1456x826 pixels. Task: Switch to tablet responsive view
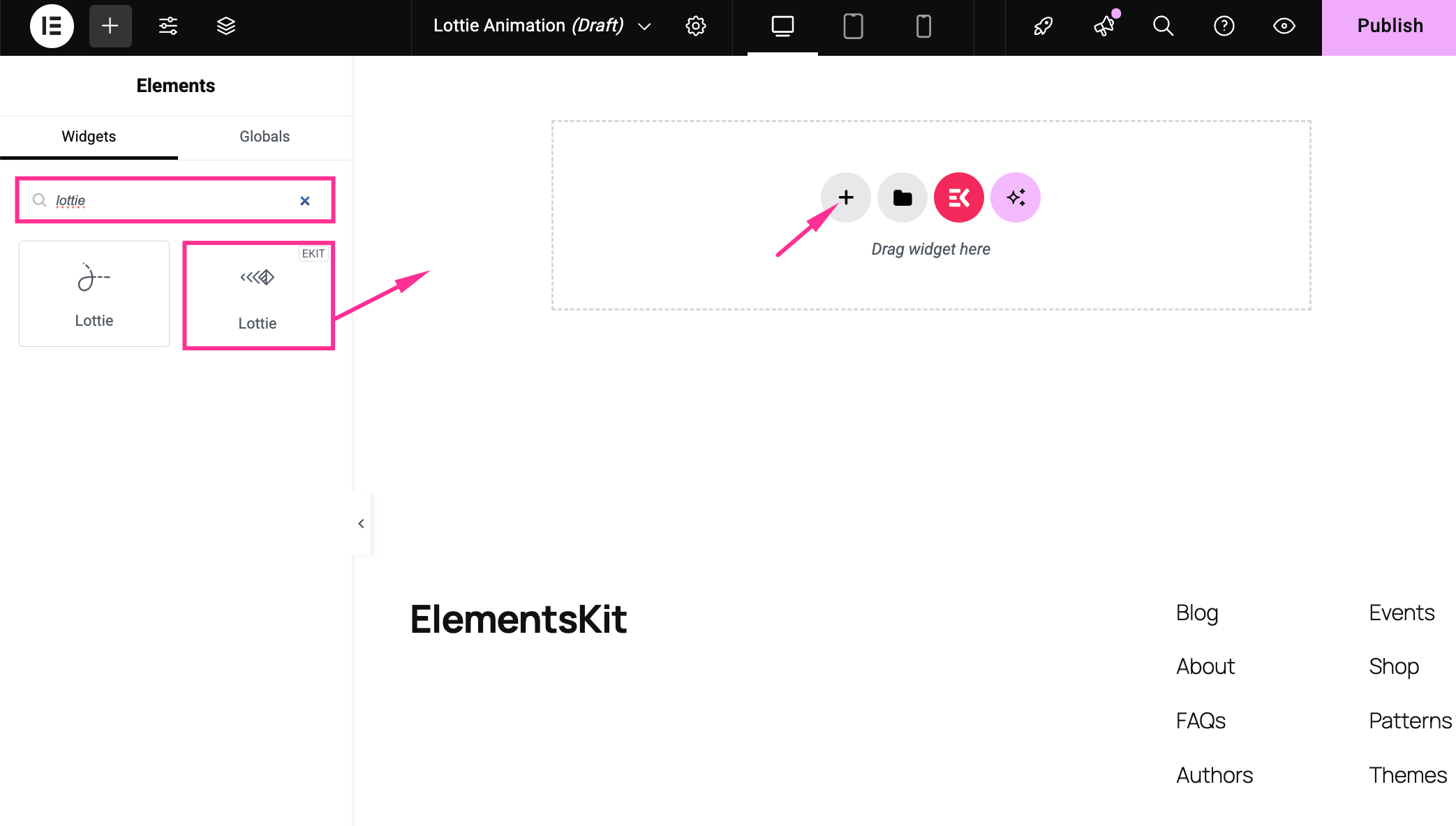[852, 26]
